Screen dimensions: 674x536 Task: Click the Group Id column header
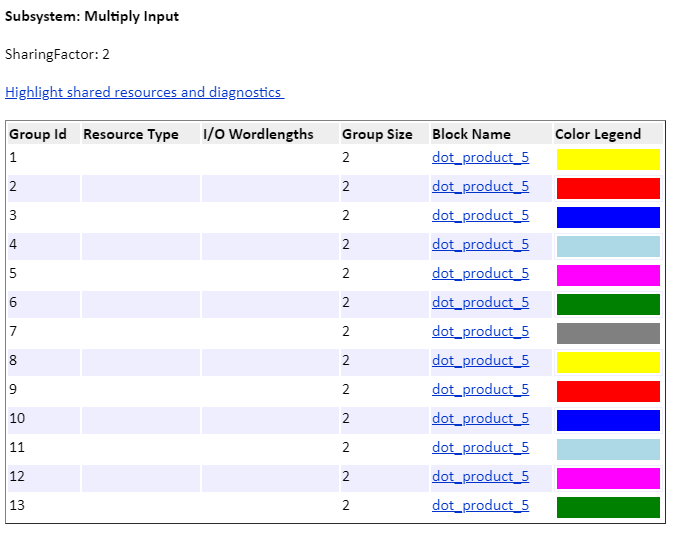pos(38,134)
